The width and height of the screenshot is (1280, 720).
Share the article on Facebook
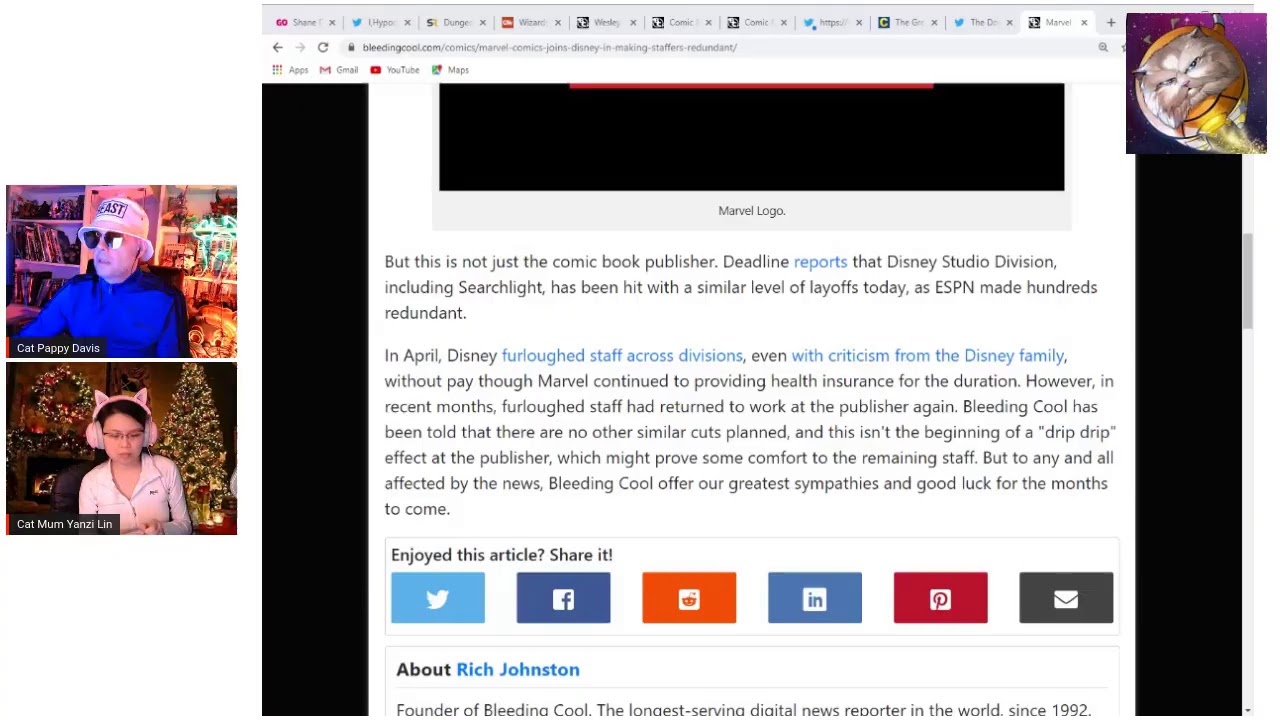tap(563, 598)
